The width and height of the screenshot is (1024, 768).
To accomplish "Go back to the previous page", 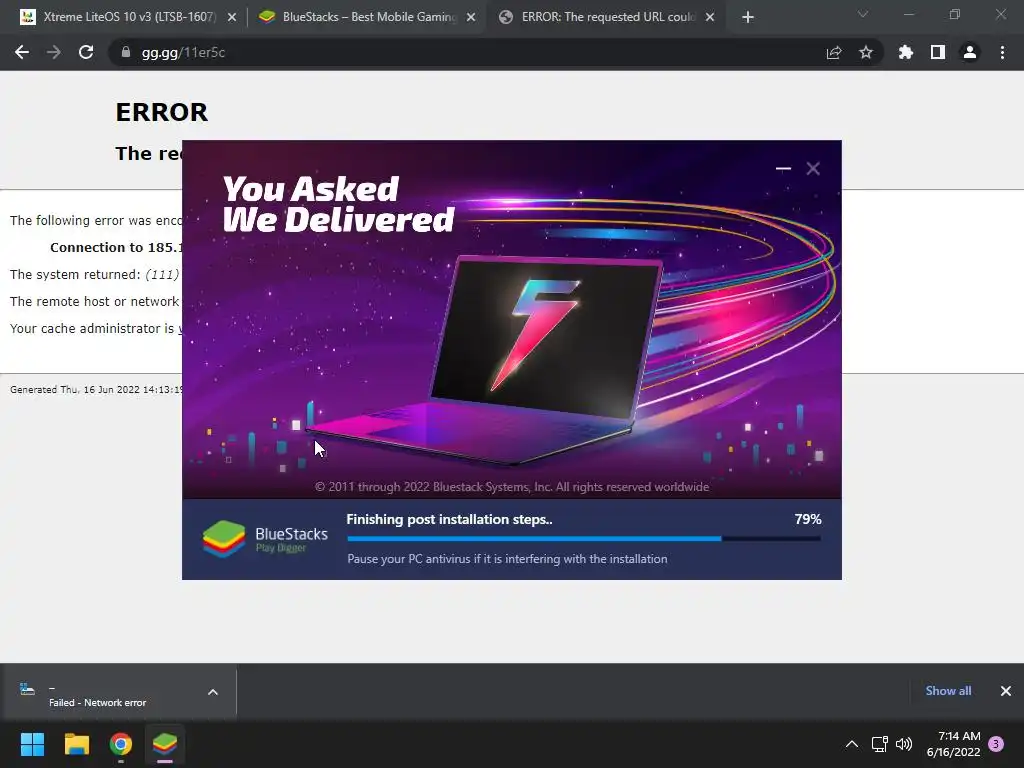I will coord(22,52).
